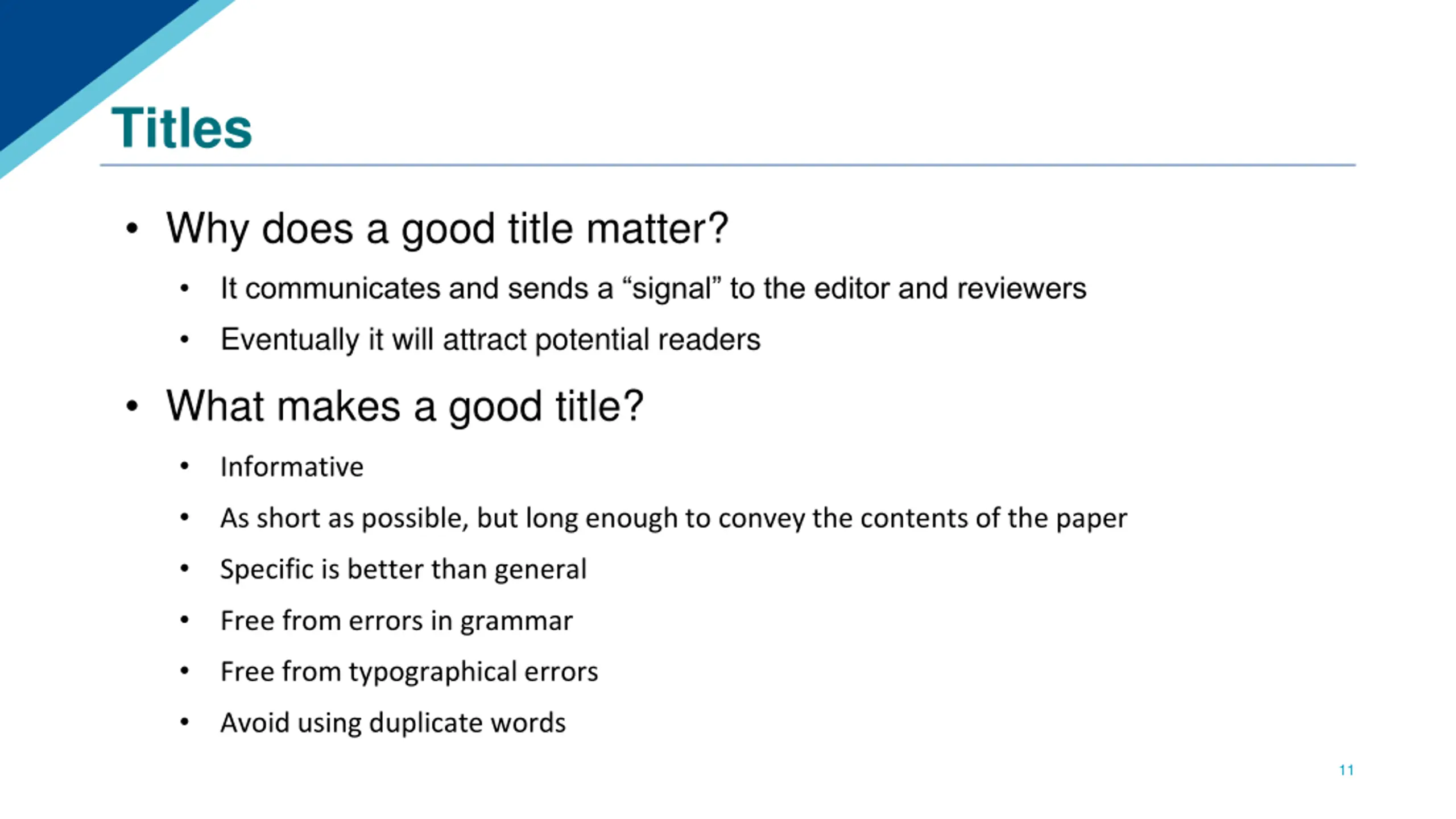This screenshot has height=819, width=1456.
Task: Click 'Avoid using duplicate words' text
Action: (393, 723)
